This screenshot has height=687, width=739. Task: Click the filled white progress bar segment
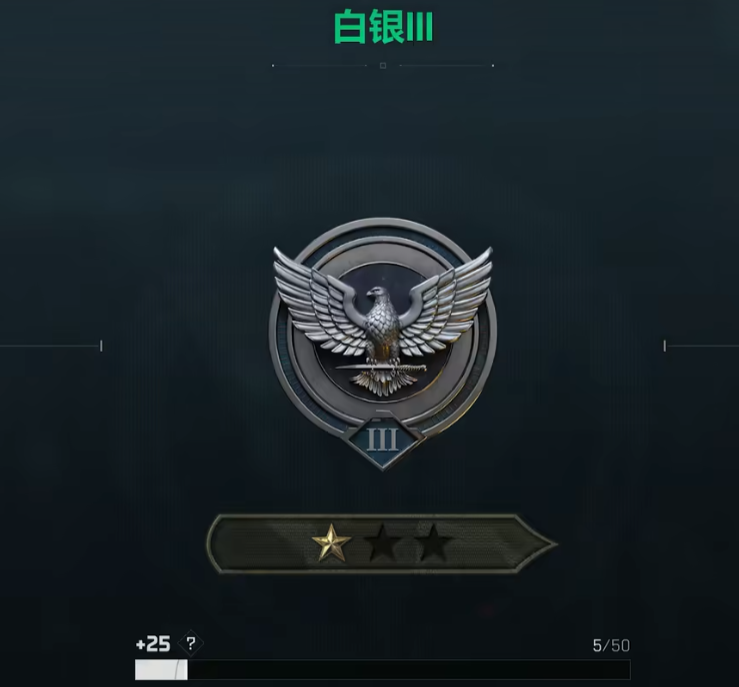pyautogui.click(x=161, y=670)
